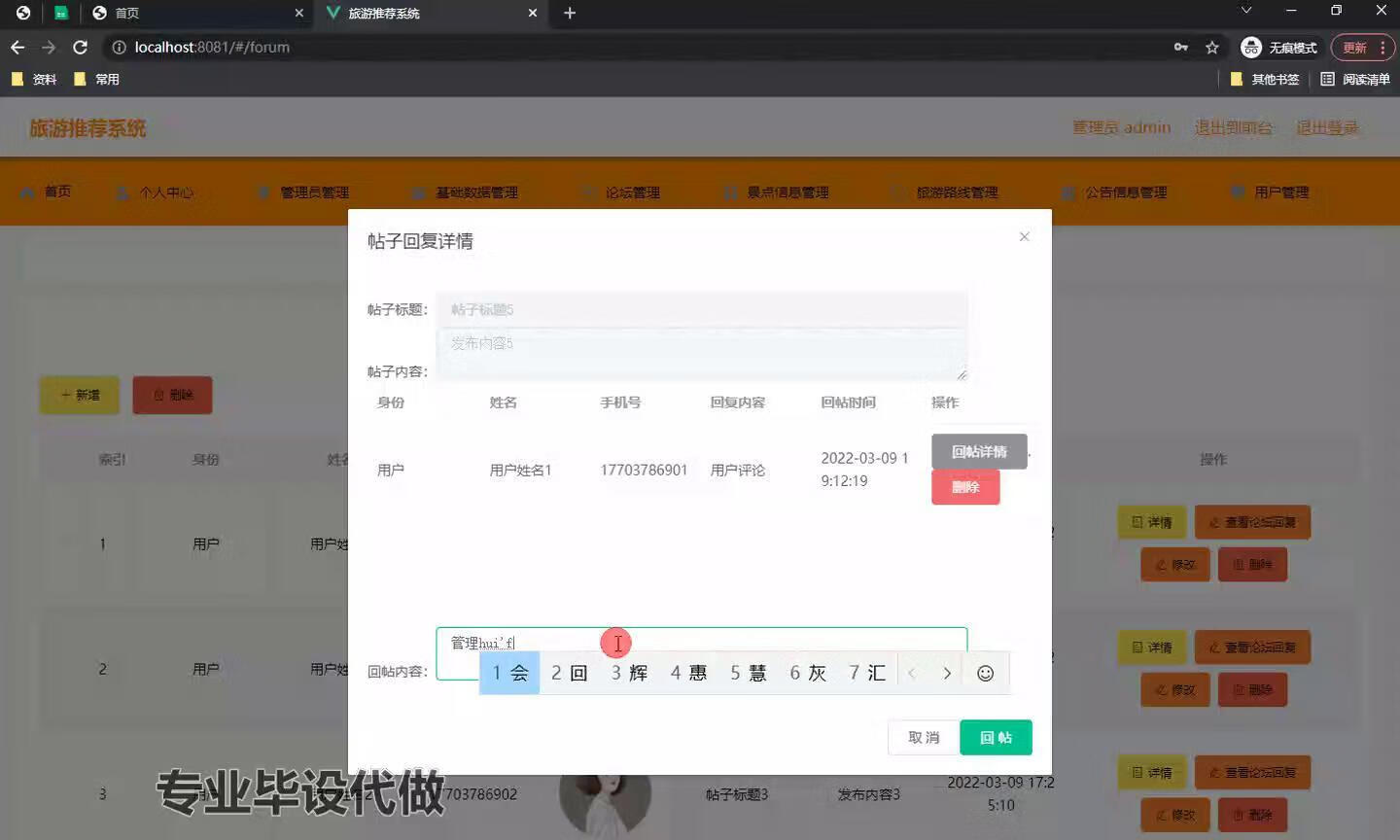Click the phone number 17703786901

[x=644, y=470]
